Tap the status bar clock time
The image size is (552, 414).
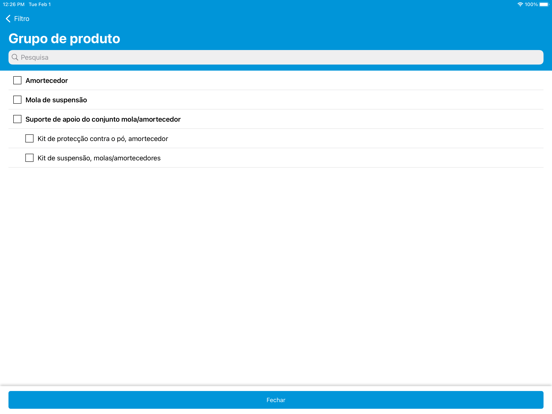(13, 4)
